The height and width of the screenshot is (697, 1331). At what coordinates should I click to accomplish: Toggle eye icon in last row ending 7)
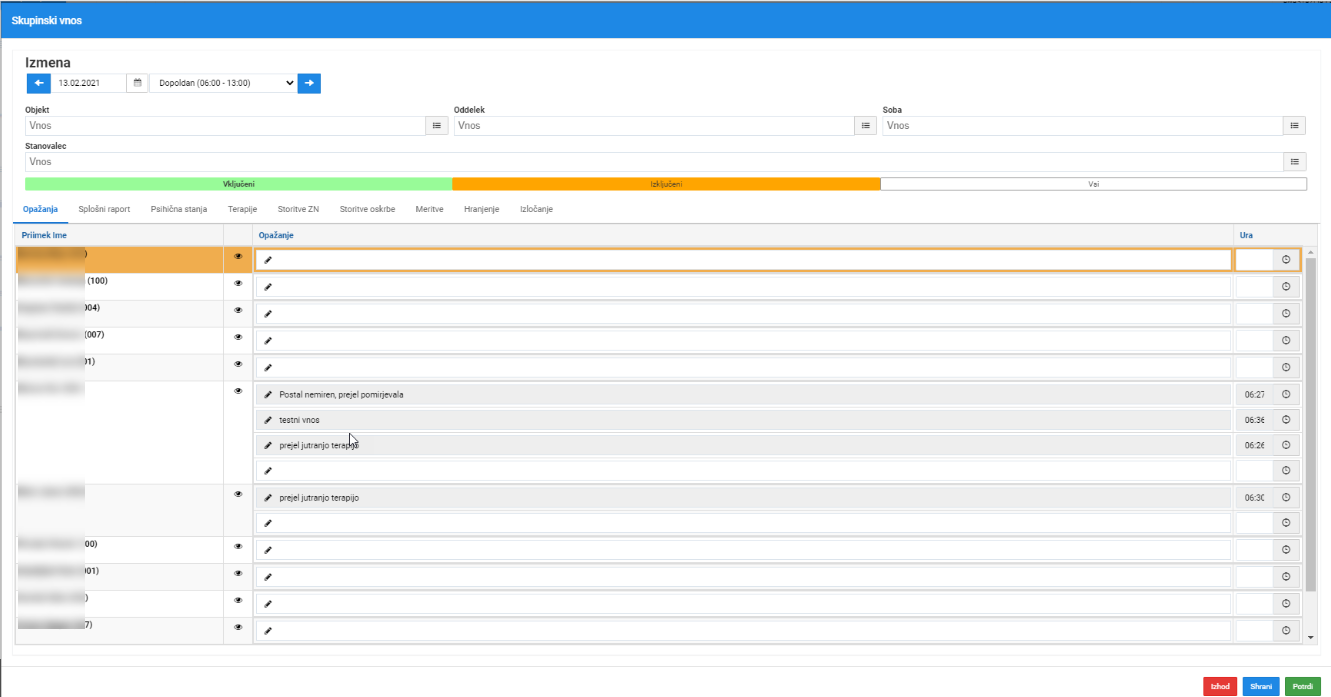click(238, 627)
